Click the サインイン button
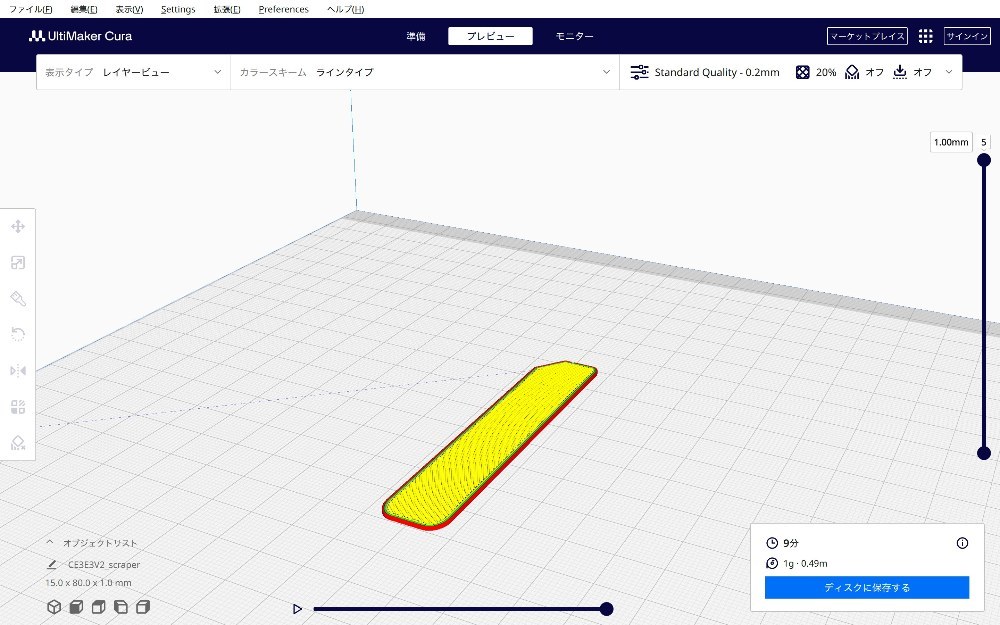1000x625 pixels. pos(967,36)
